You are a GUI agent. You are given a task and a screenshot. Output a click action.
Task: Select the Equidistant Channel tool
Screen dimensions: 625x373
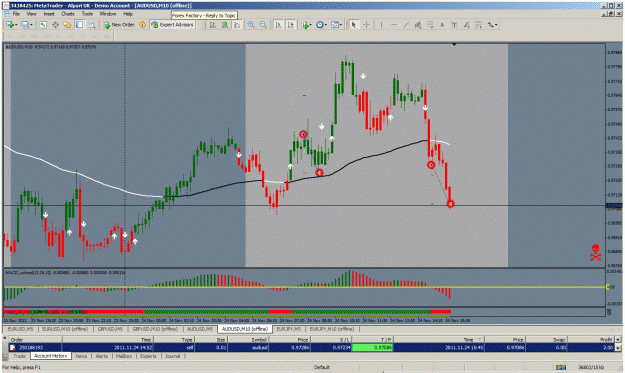click(418, 25)
